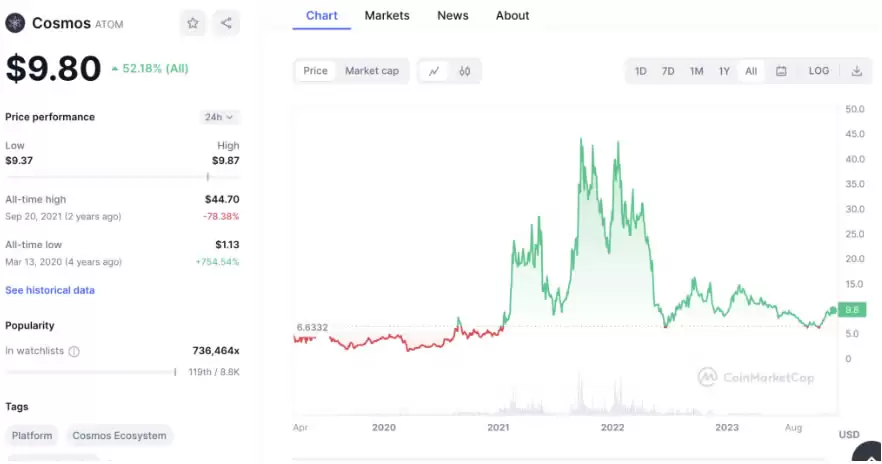This screenshot has height=464, width=882.
Task: Switch chart to Market cap view
Action: click(x=372, y=71)
